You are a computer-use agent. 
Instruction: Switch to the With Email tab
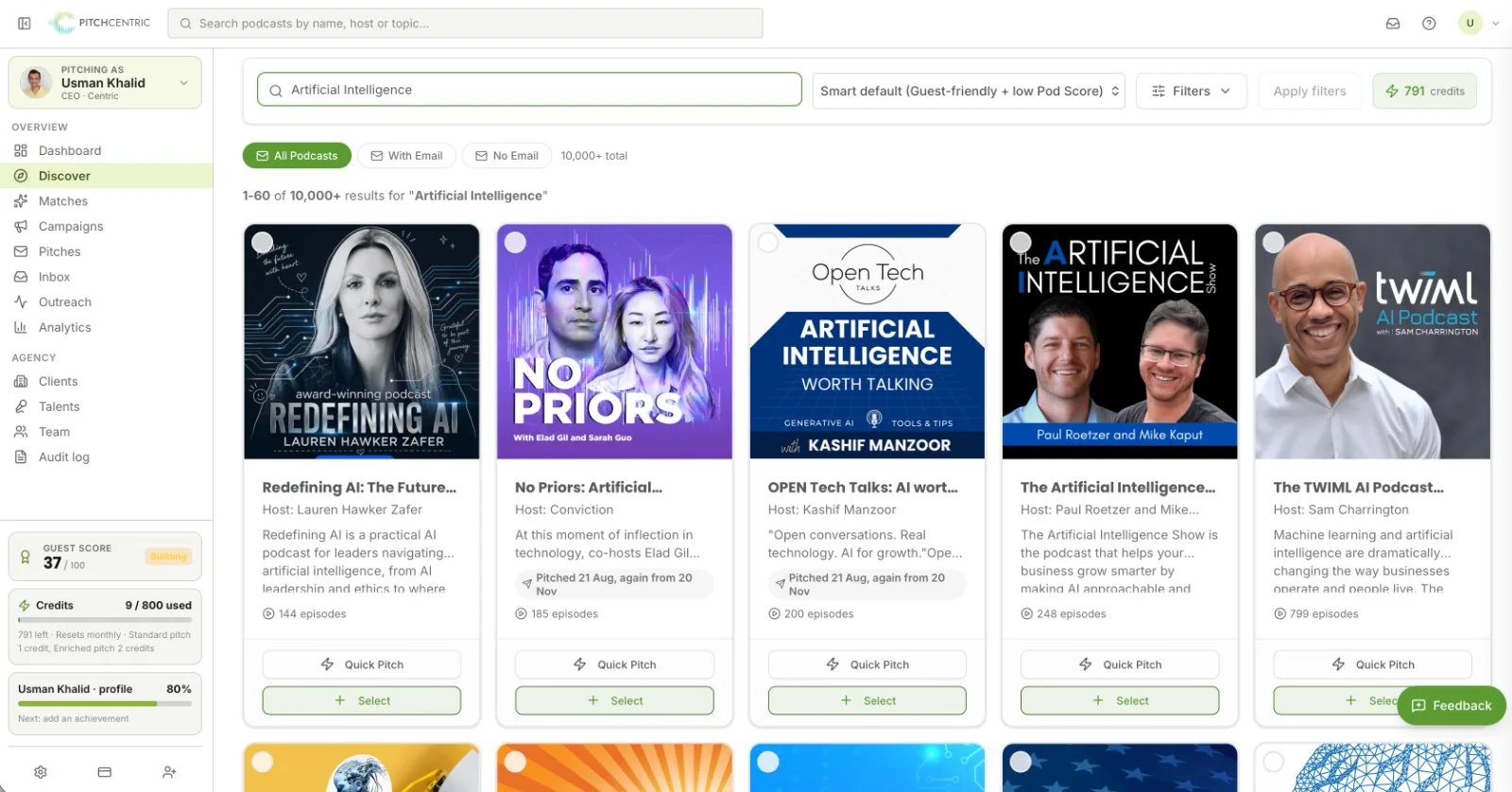point(406,156)
